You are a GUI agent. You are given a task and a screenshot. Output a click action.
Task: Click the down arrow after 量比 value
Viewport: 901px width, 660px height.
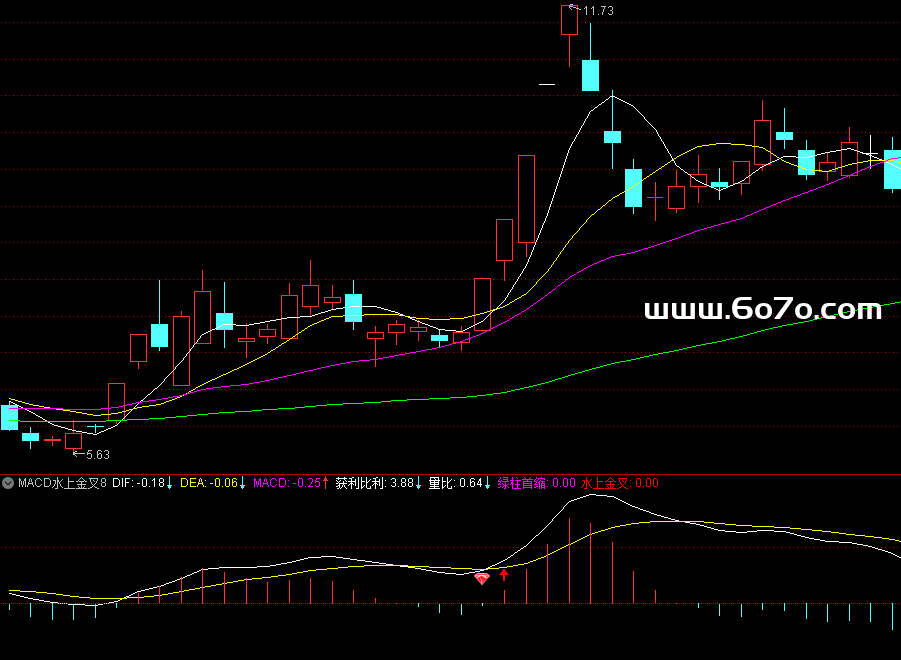487,483
